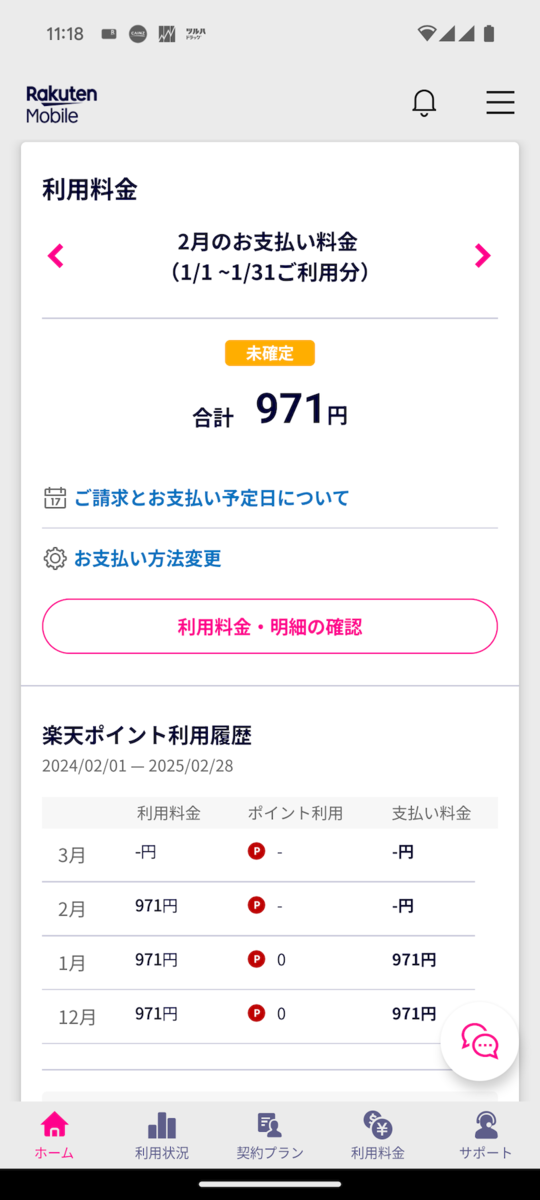Open ご請求とお支払い予定日について link

(212, 498)
